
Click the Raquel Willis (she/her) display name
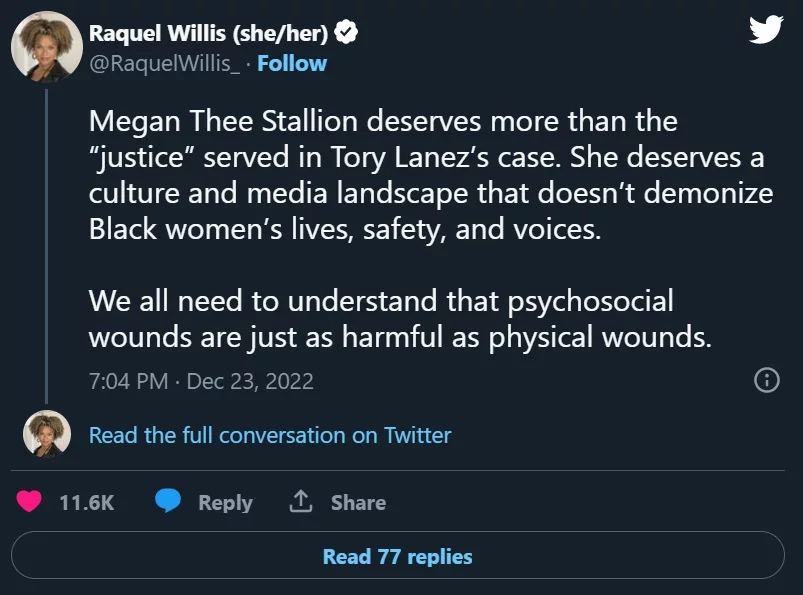[x=209, y=33]
